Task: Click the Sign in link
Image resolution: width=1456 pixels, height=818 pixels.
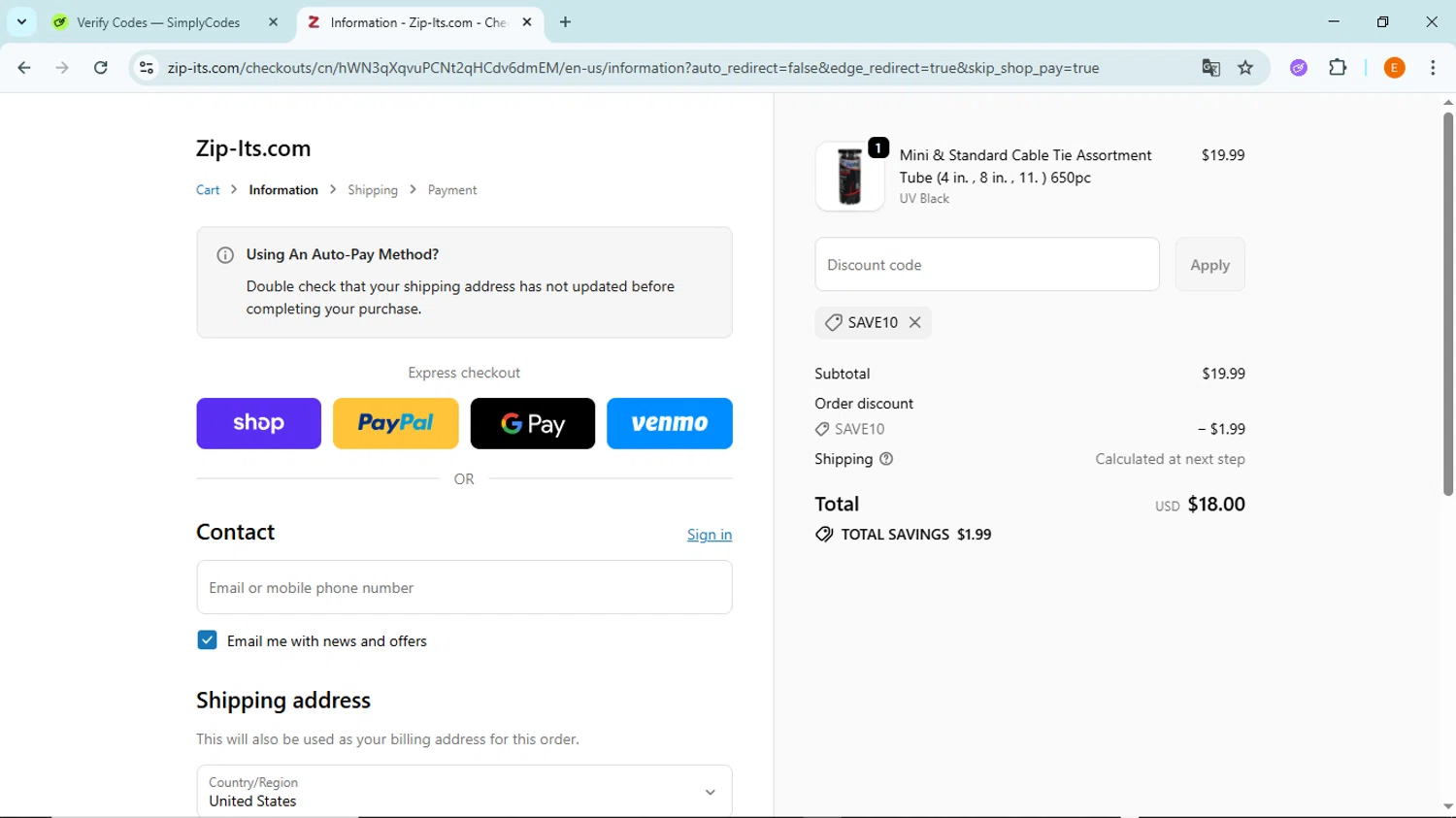Action: (x=710, y=535)
